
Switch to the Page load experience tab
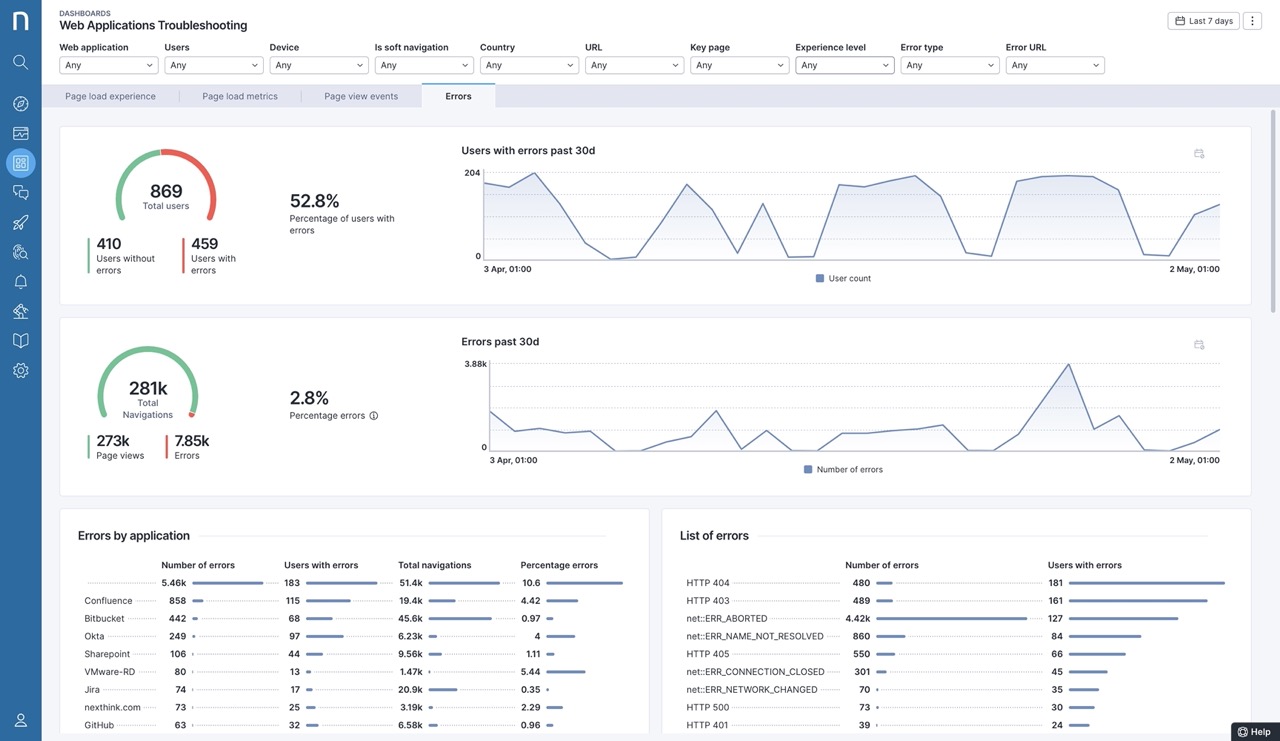(110, 97)
